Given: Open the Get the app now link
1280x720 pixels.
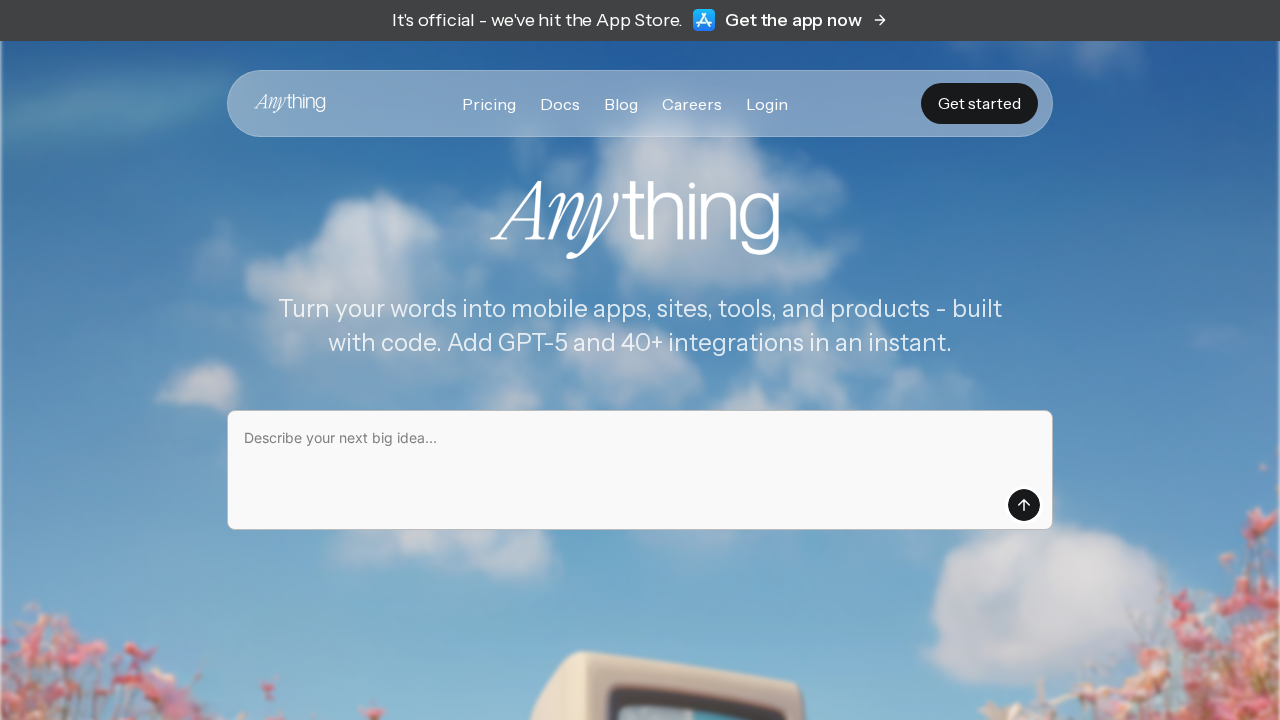Looking at the screenshot, I should (x=793, y=20).
